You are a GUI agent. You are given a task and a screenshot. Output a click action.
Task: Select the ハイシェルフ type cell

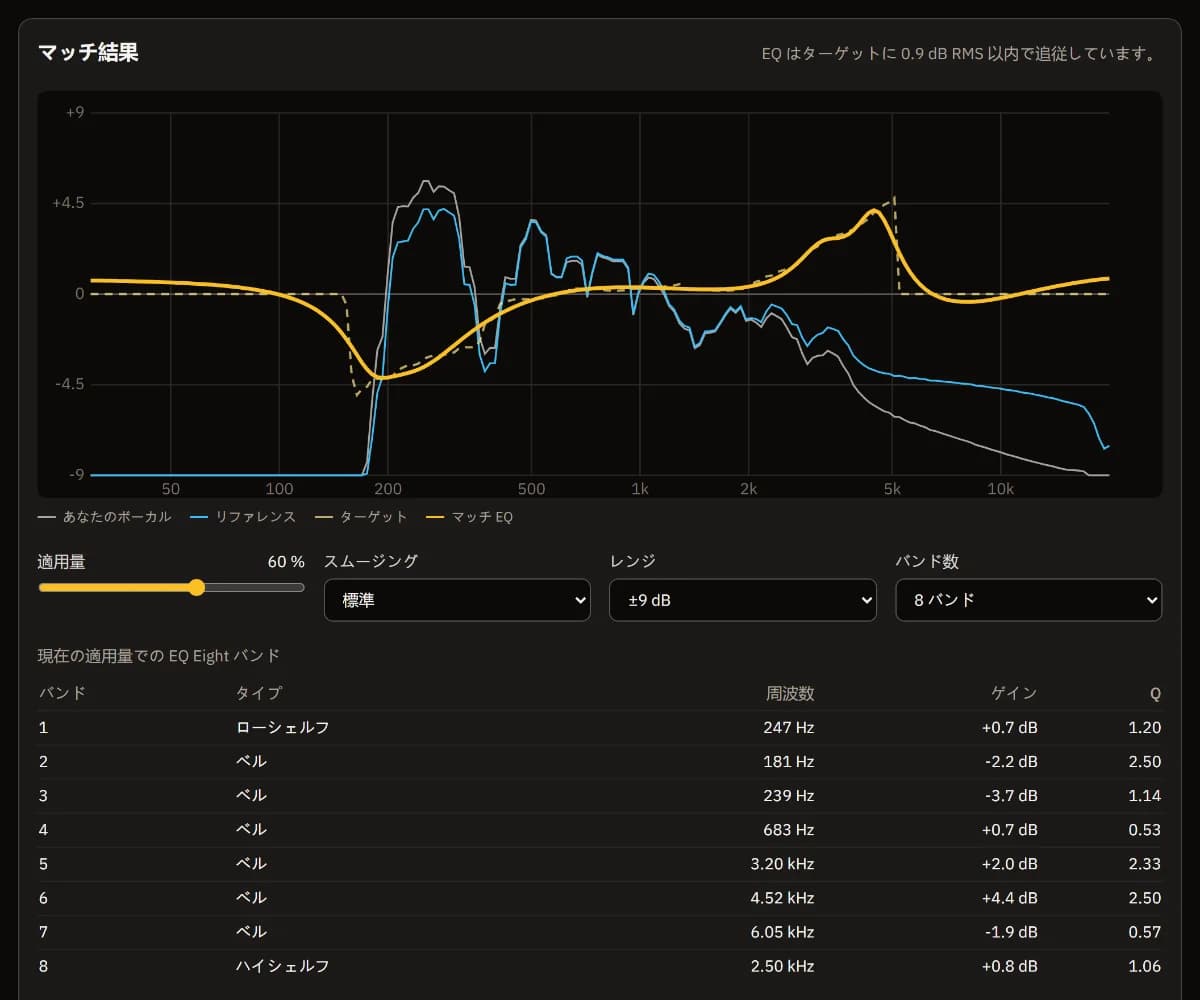tap(282, 965)
